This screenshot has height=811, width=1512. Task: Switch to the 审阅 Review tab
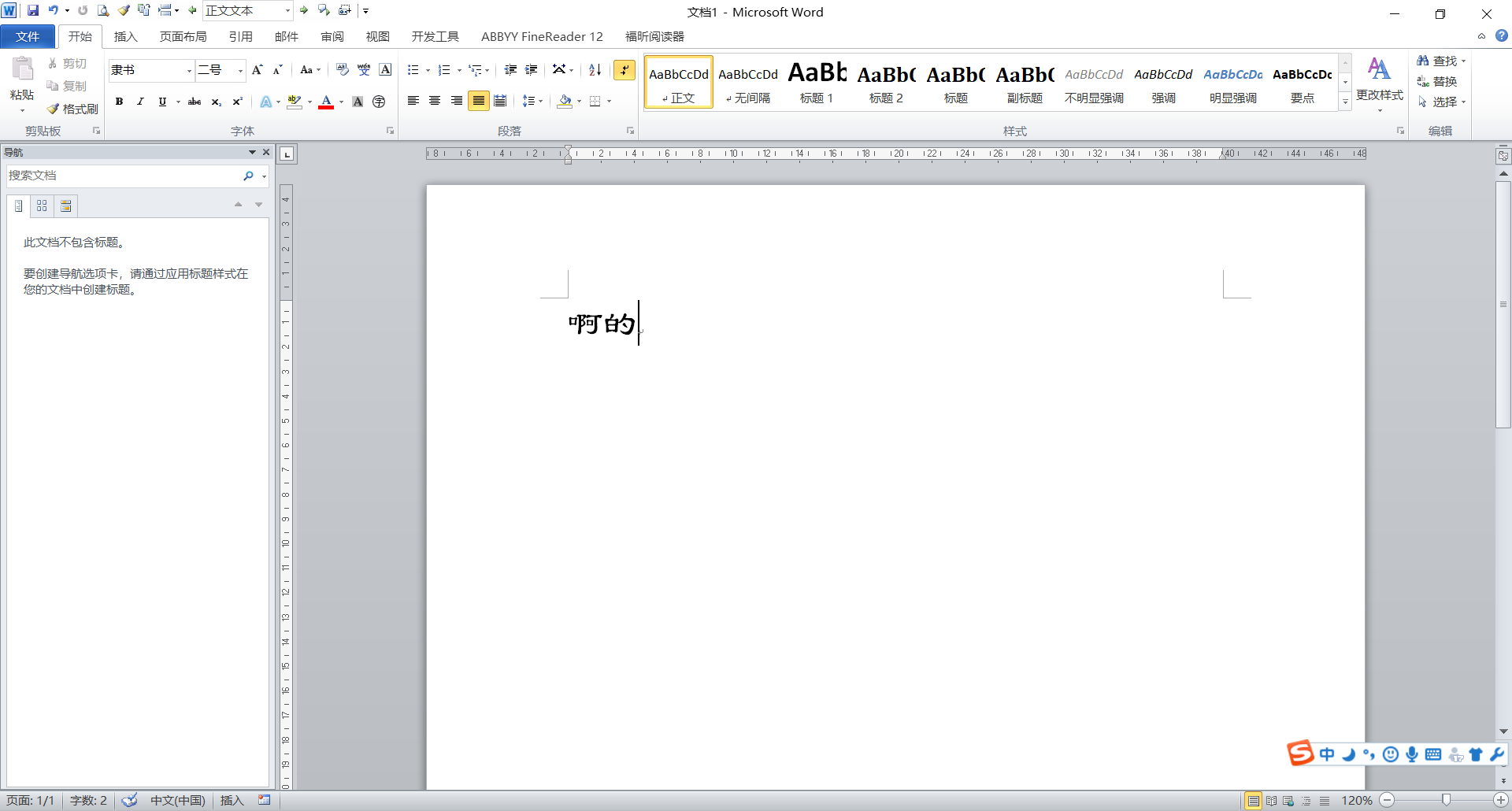(332, 36)
